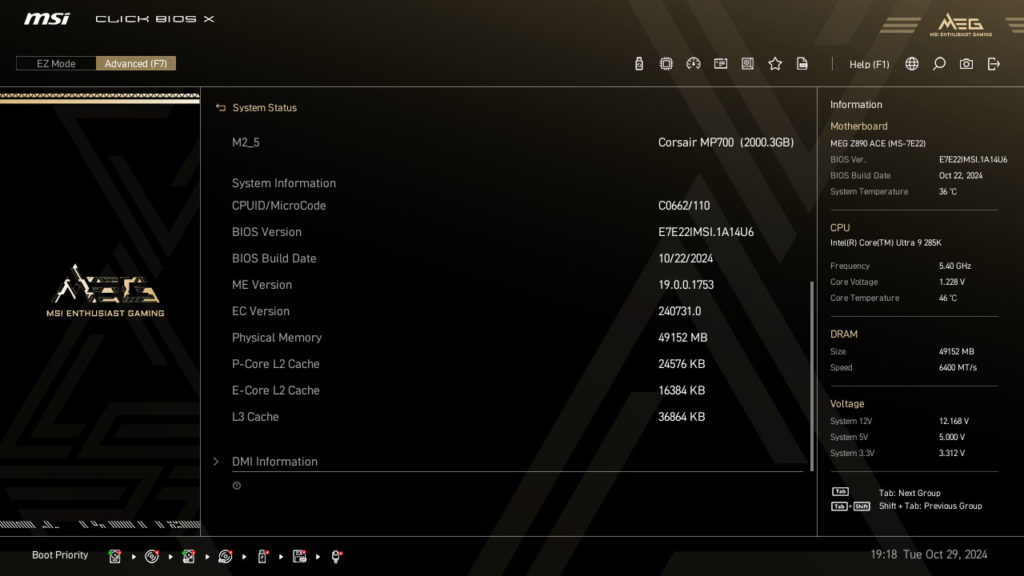Click the MSI logo

(46, 18)
